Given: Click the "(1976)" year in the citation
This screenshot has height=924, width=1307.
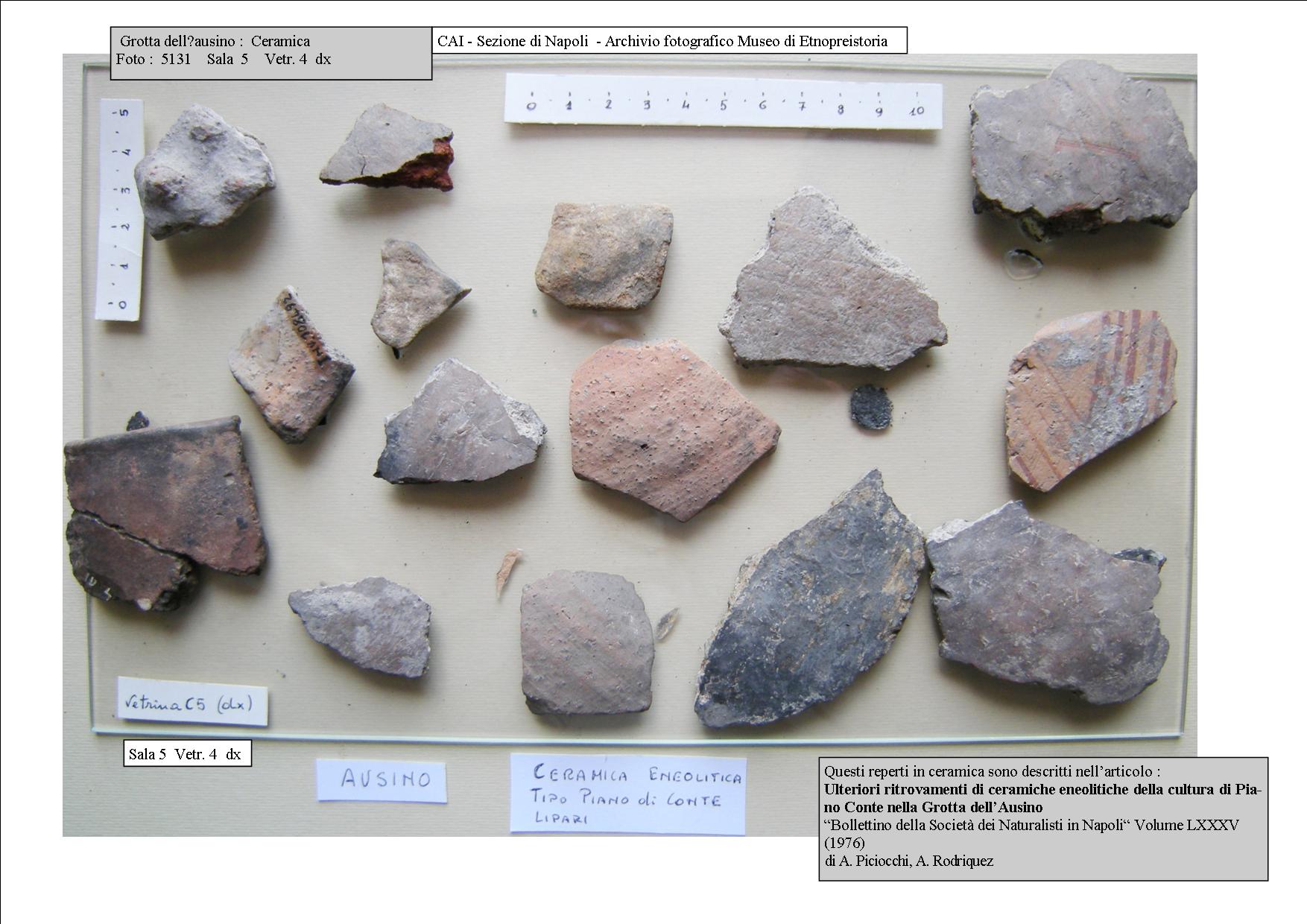Looking at the screenshot, I should (x=844, y=843).
